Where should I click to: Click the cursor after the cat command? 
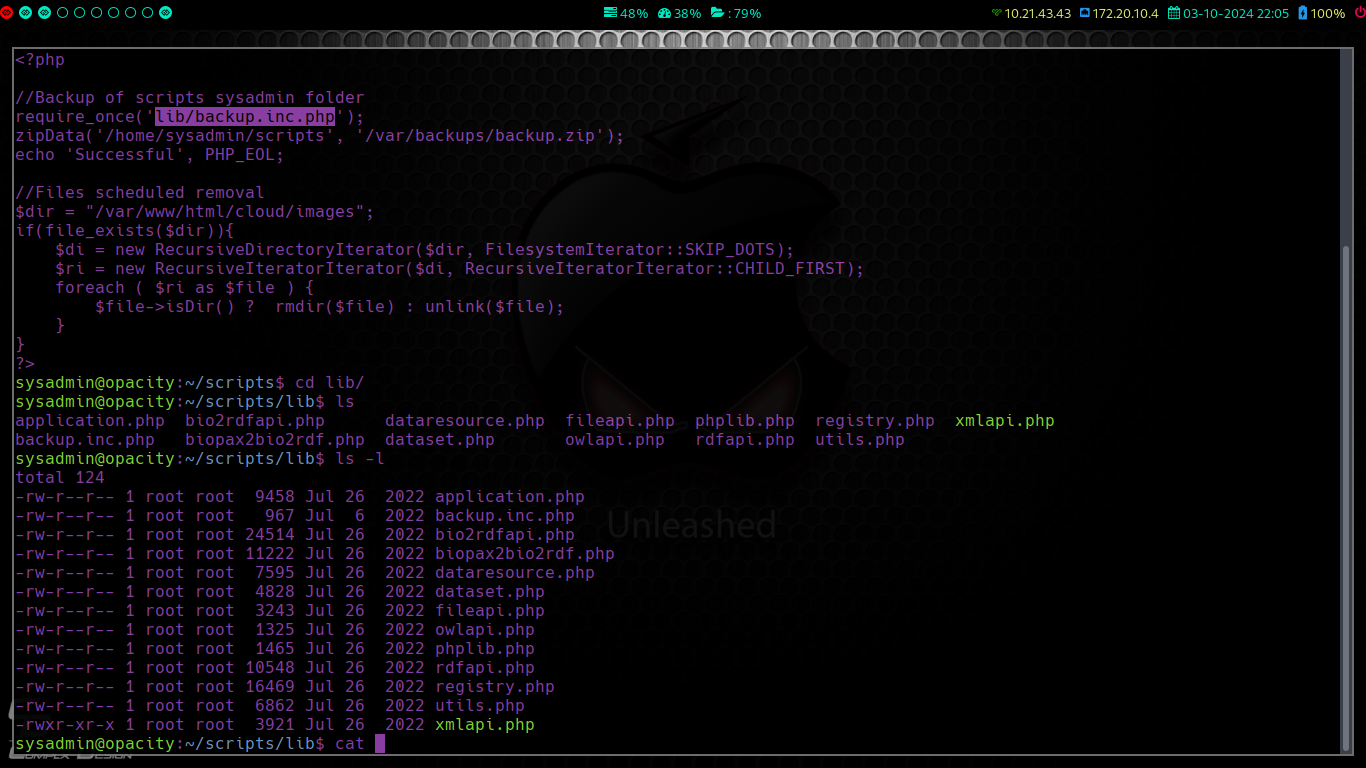pyautogui.click(x=380, y=744)
